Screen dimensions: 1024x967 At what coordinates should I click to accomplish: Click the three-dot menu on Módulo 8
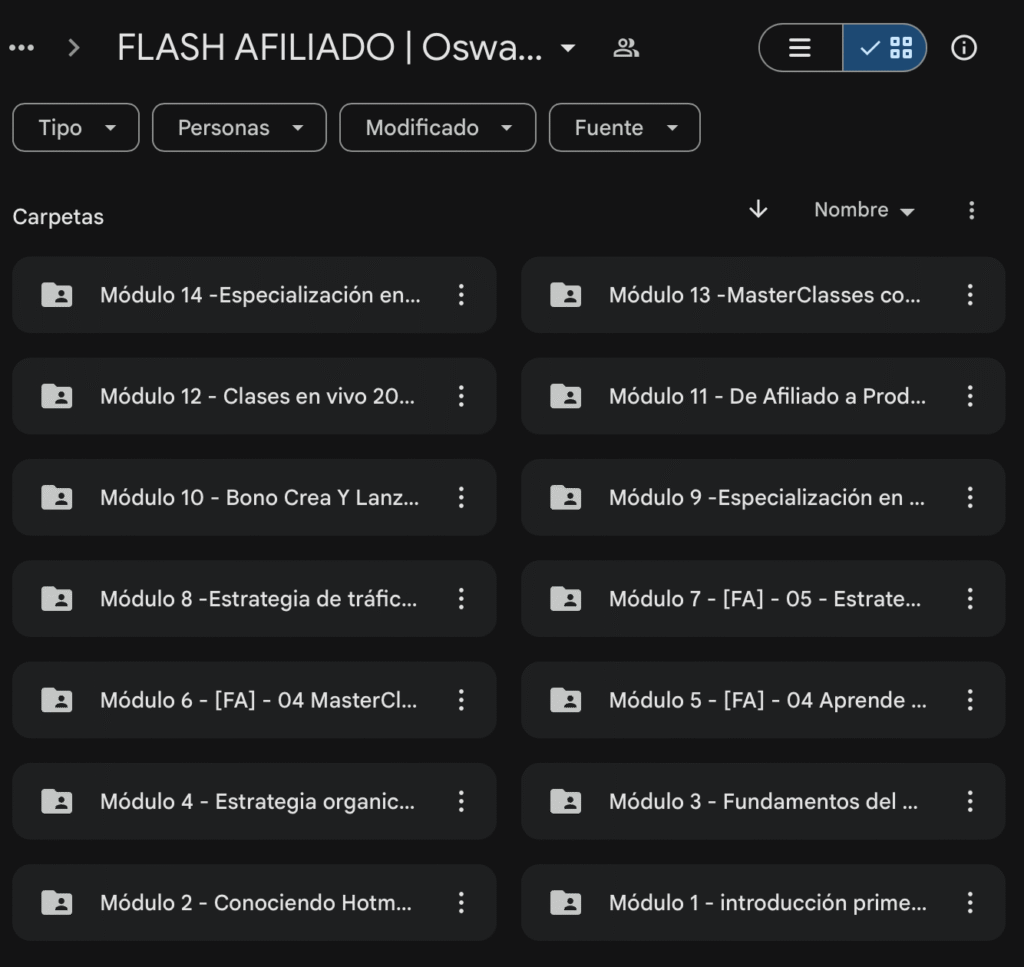(x=461, y=599)
